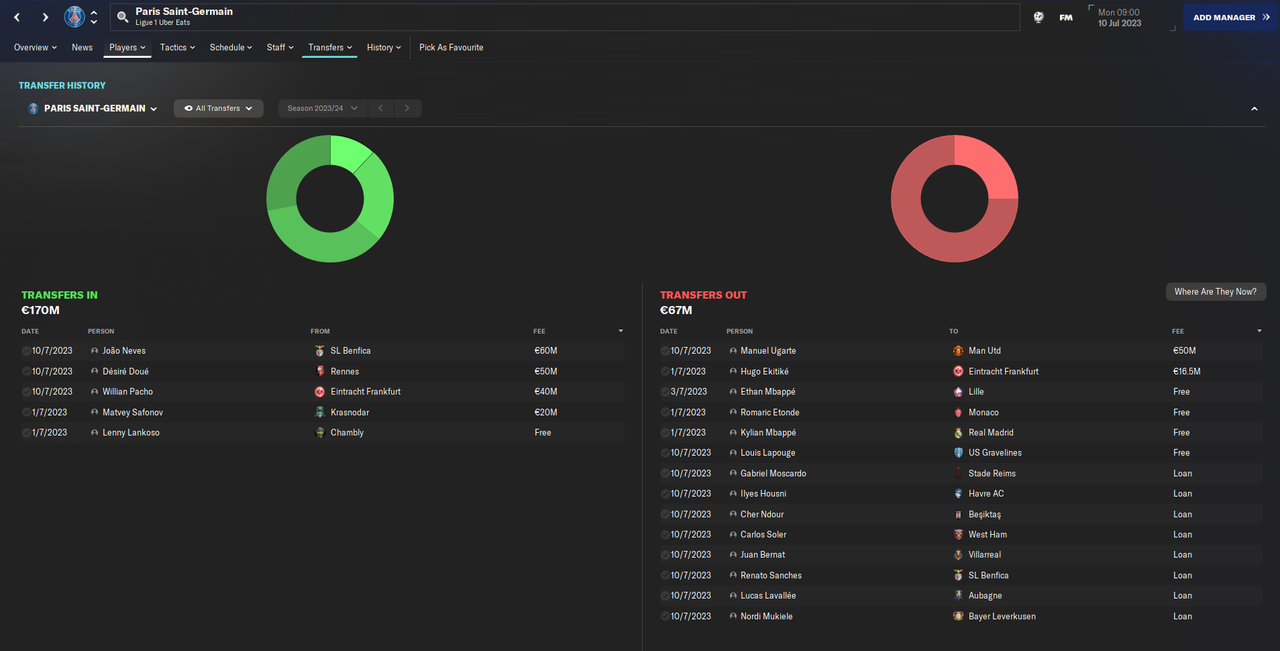Click Aubagne club name in Lavallée row
Screen dimensions: 1280x651
985,596
